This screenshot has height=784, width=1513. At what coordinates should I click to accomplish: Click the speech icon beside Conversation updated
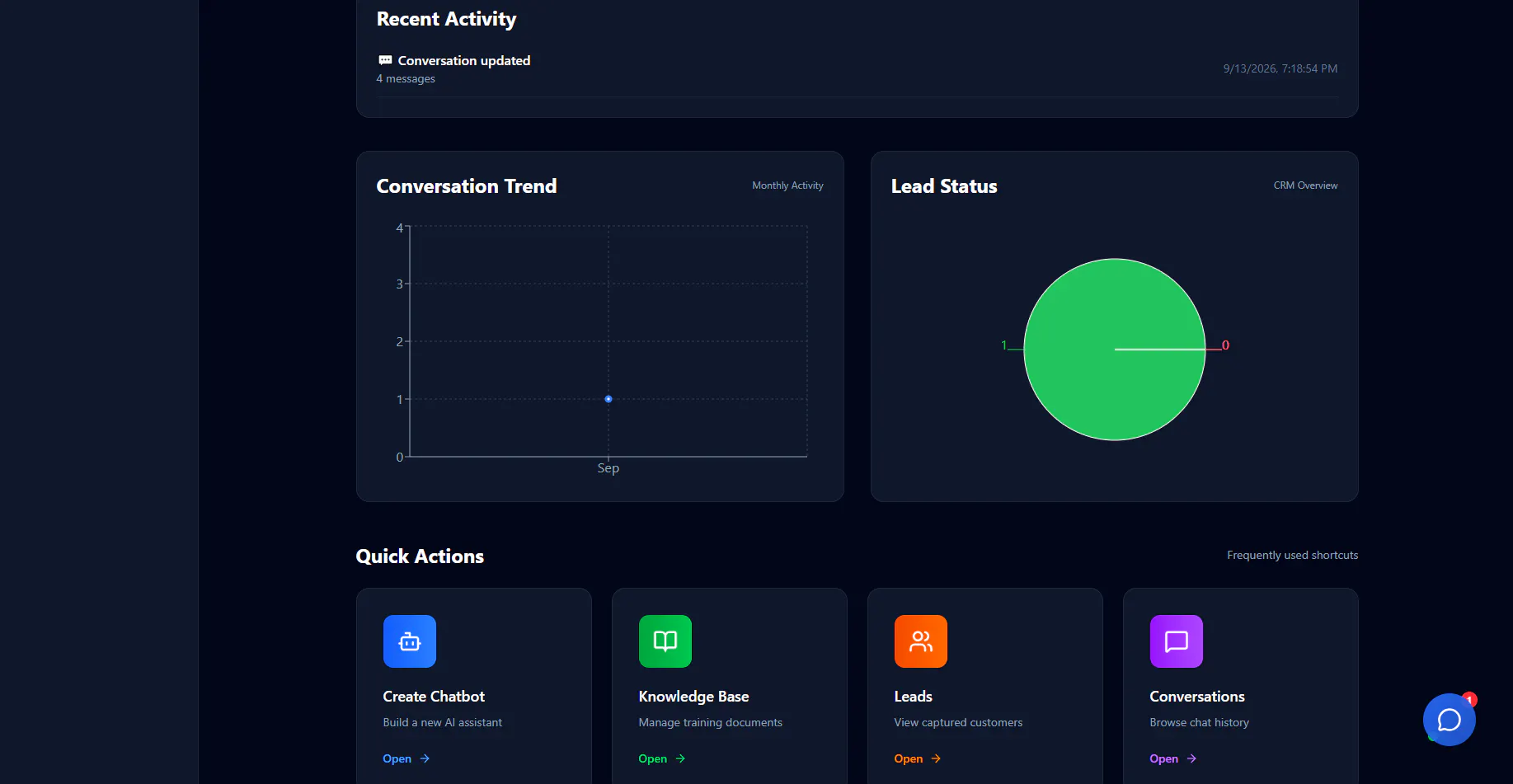(385, 60)
